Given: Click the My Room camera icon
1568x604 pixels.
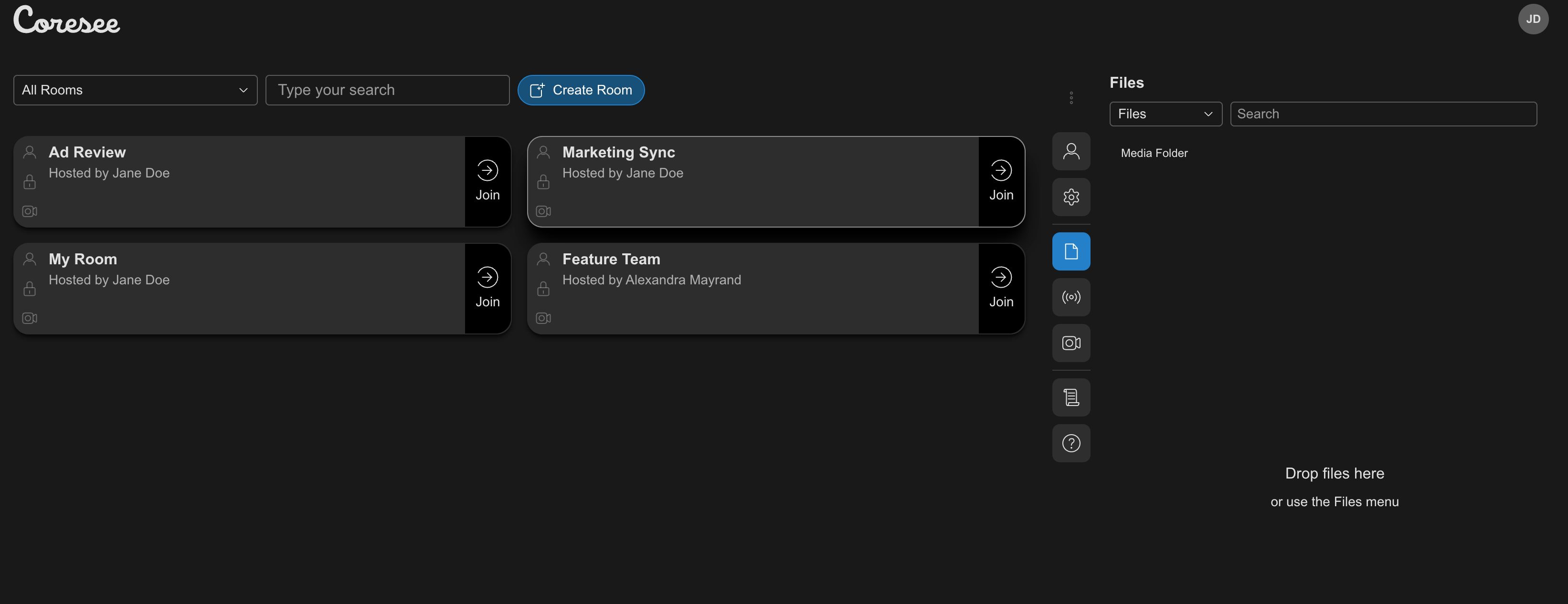Looking at the screenshot, I should (x=30, y=318).
